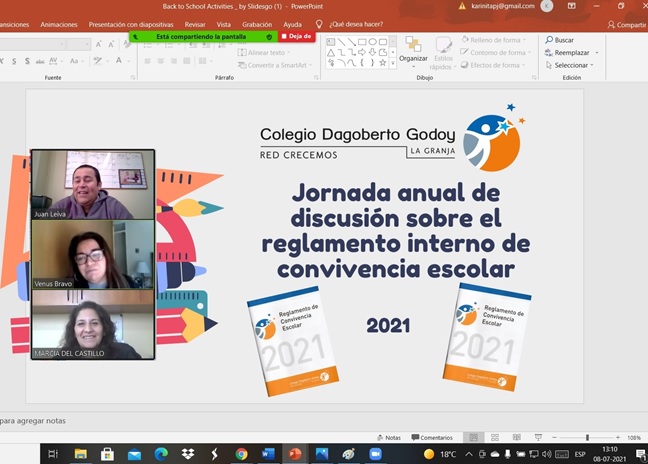Click the lightbulb Qué desea hacer icon
Screen dimensions: 648x464
point(319,24)
